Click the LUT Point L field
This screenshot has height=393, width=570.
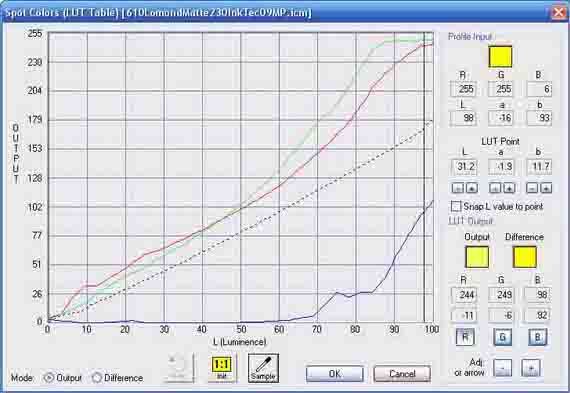coord(465,167)
